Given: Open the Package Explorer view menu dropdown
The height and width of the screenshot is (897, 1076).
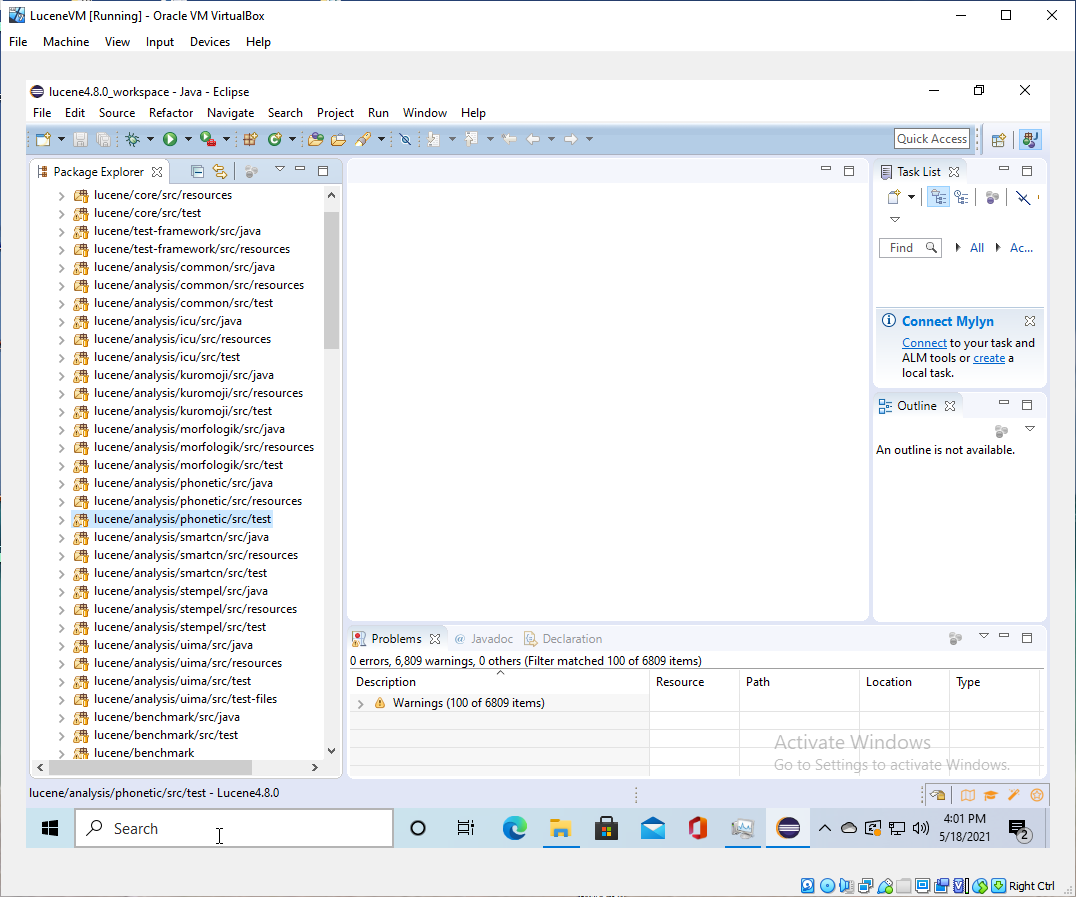Looking at the screenshot, I should tap(280, 169).
